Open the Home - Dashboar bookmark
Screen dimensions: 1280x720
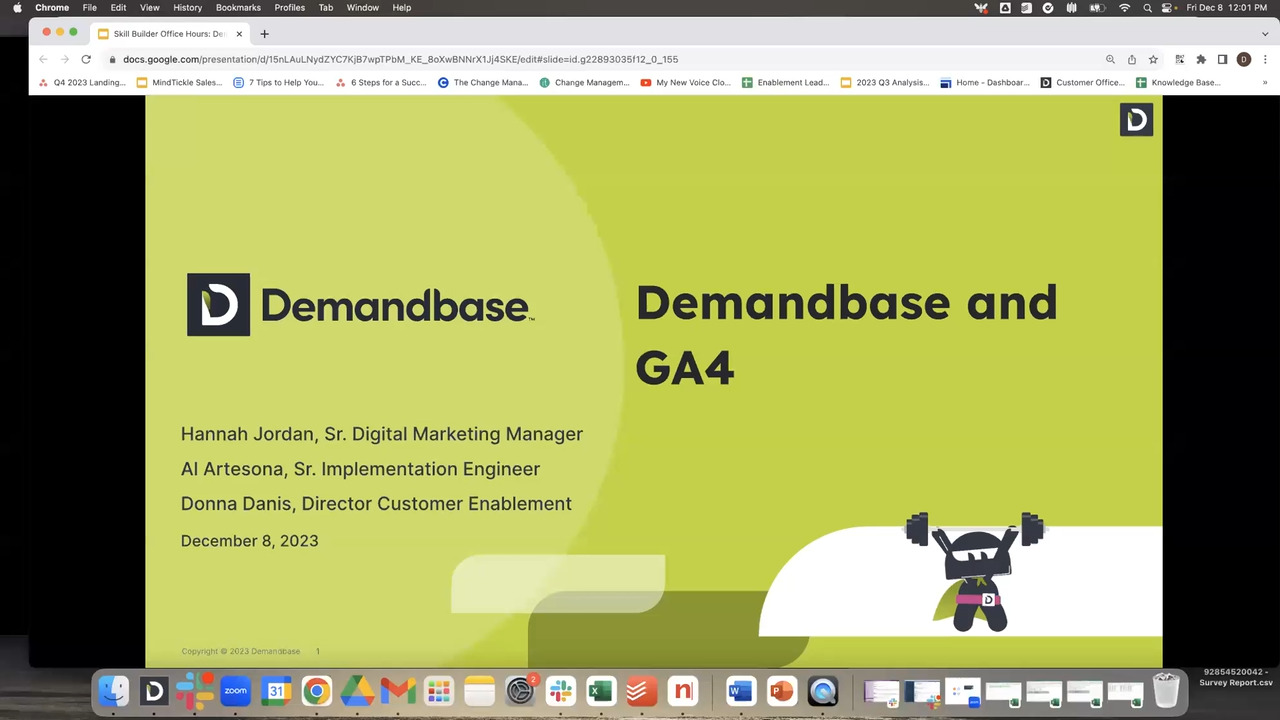985,83
